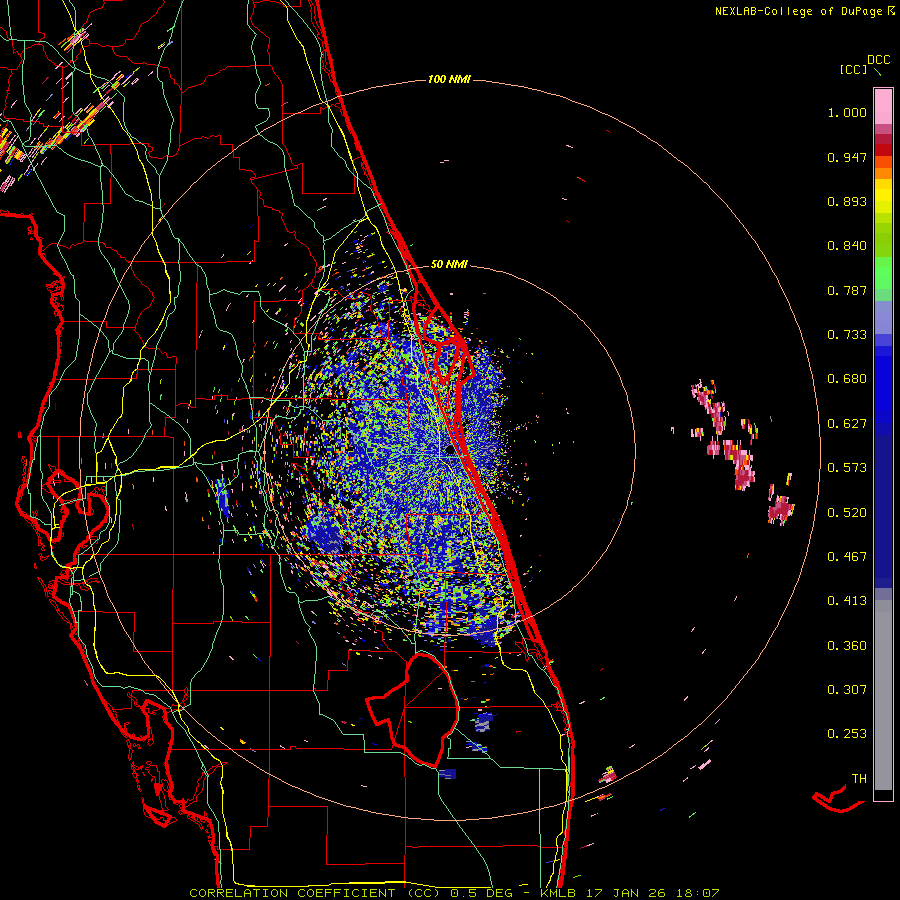Pick the light pink top color bar segment
The height and width of the screenshot is (900, 900).
click(883, 107)
